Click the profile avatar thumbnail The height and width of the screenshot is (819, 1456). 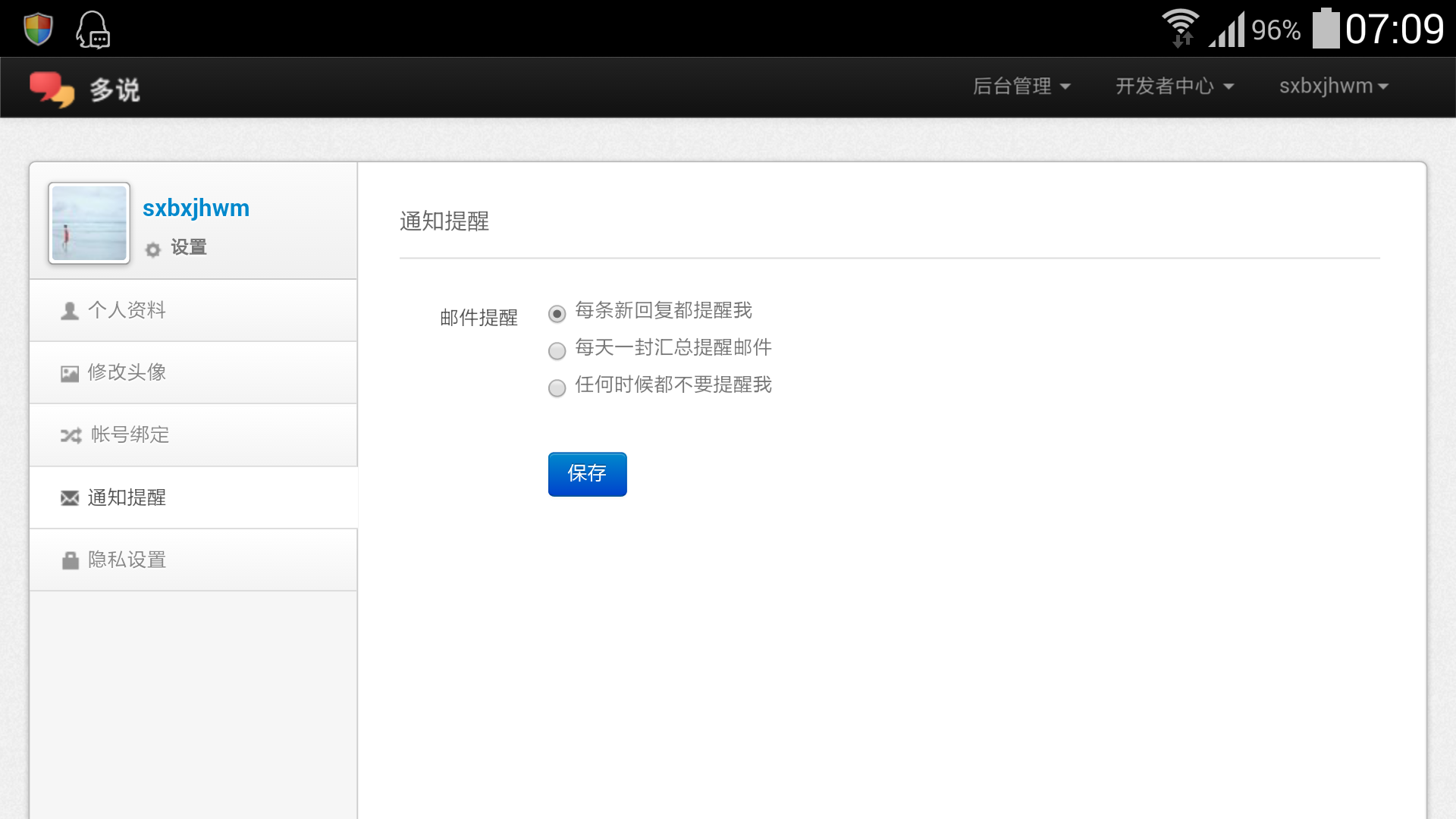pos(89,223)
